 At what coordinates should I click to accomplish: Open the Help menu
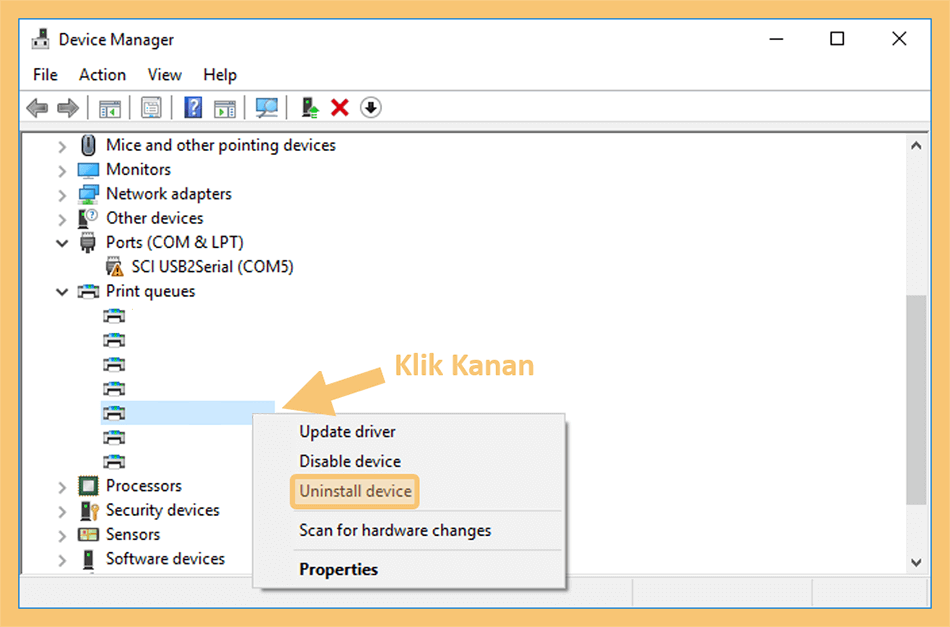[220, 75]
